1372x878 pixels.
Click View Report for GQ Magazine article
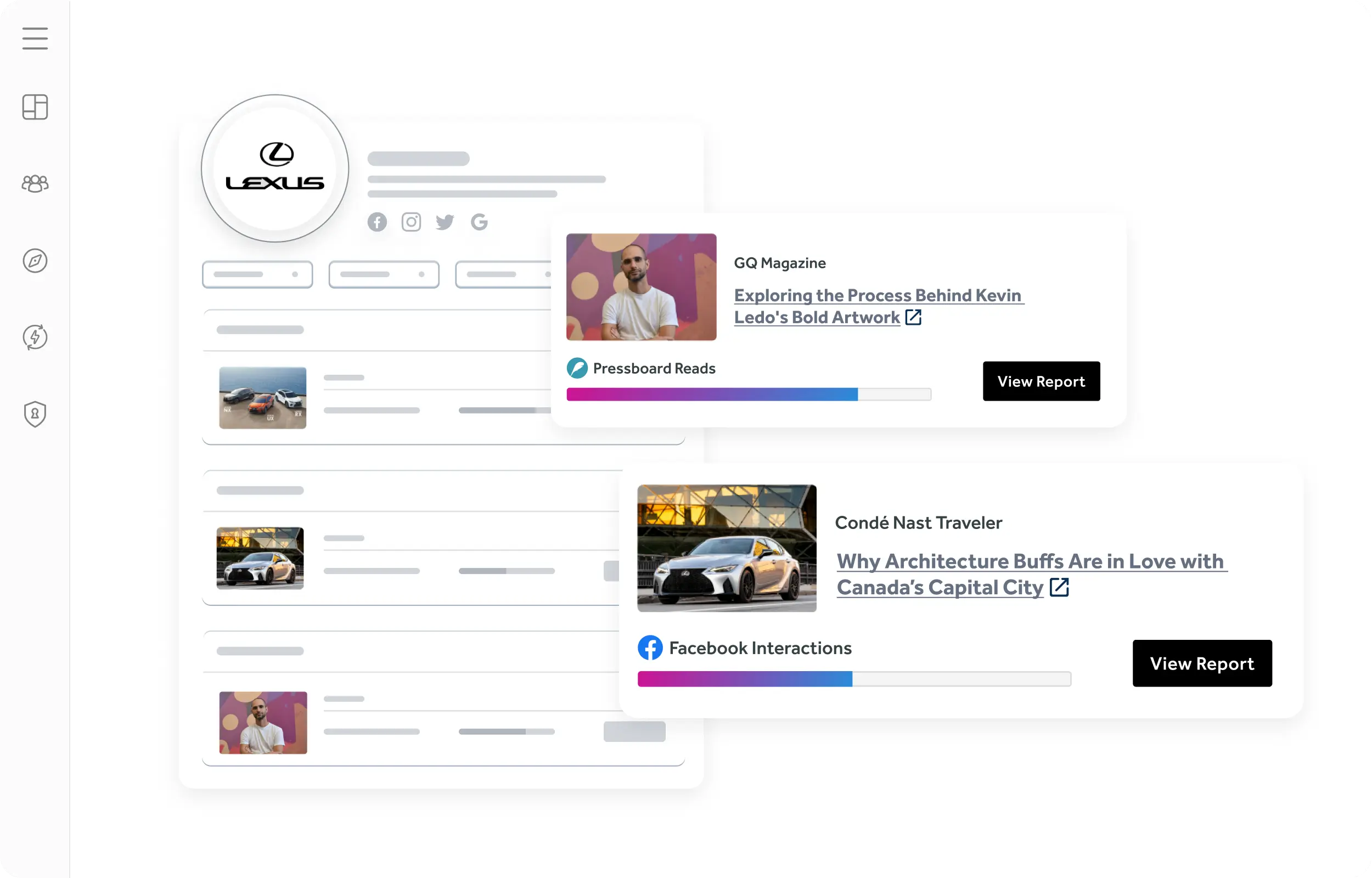(1041, 380)
